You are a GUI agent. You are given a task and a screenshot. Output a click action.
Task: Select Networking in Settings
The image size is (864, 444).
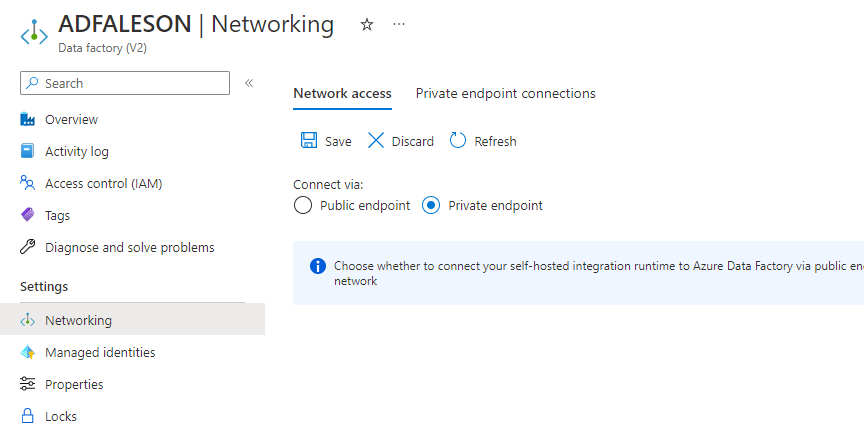[x=132, y=320]
